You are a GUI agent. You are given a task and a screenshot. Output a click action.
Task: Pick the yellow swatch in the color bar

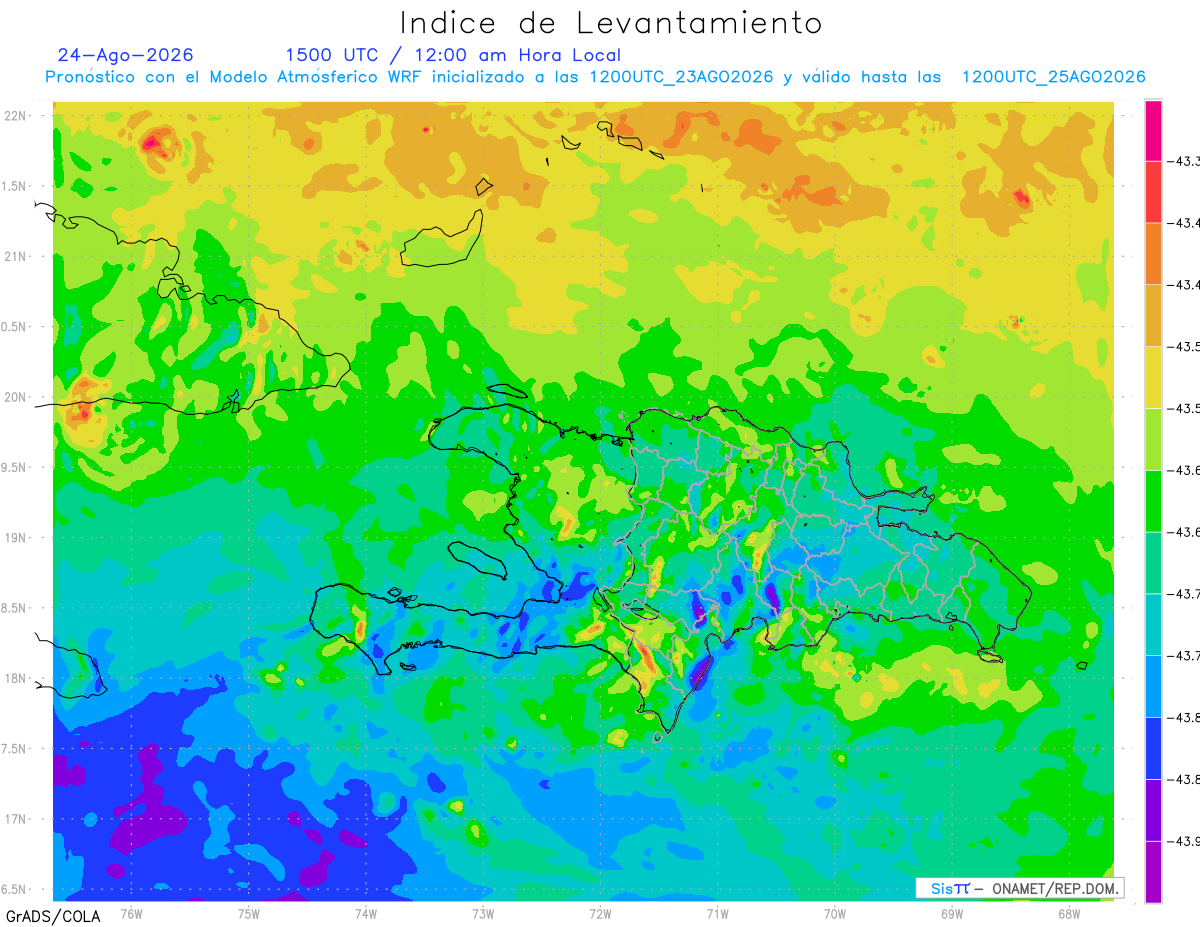click(1153, 377)
